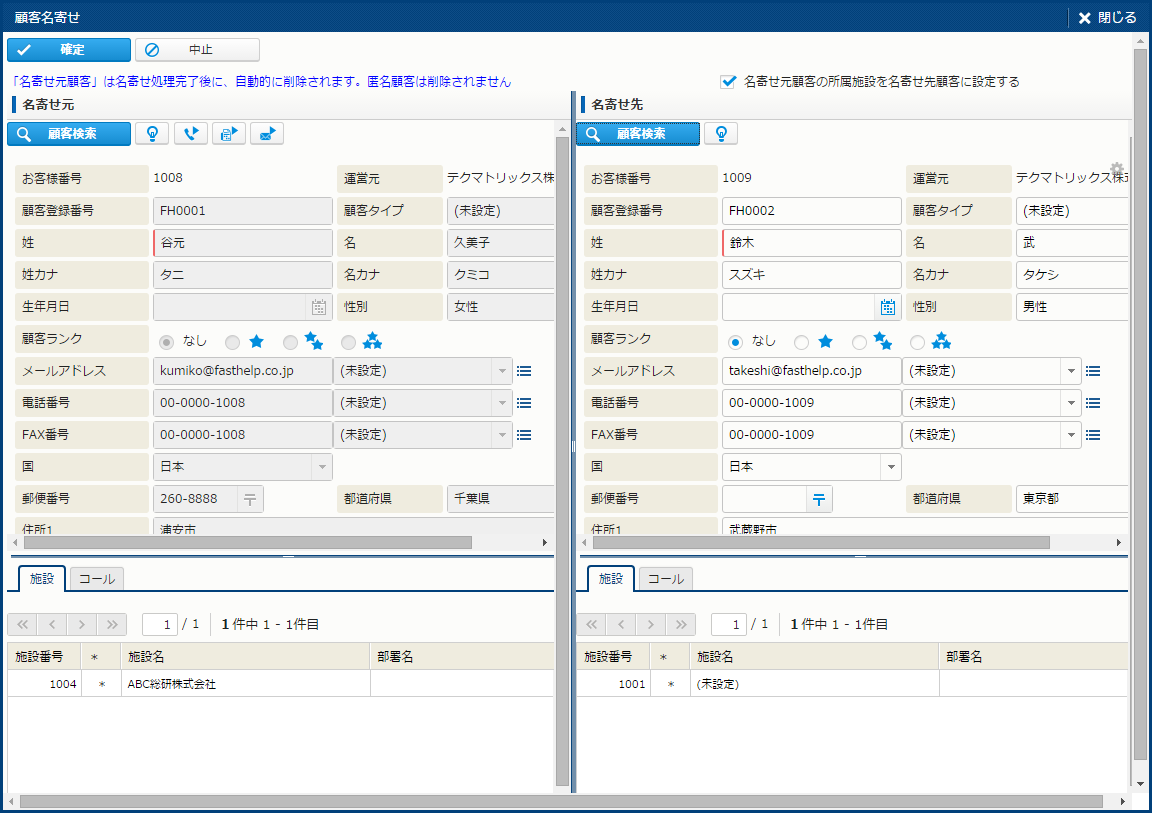Click the 中止 button
Viewport: 1152px width, 813px height.
tap(198, 50)
